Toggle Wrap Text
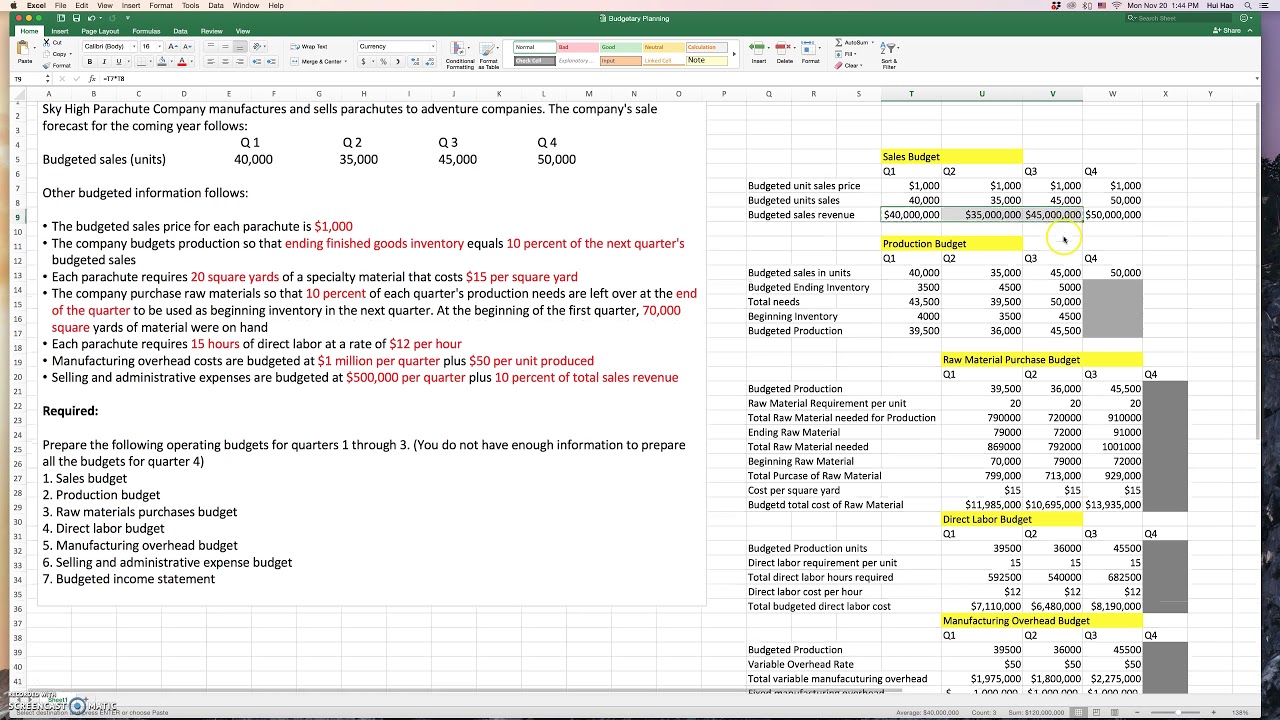This screenshot has width=1280, height=720. click(309, 47)
